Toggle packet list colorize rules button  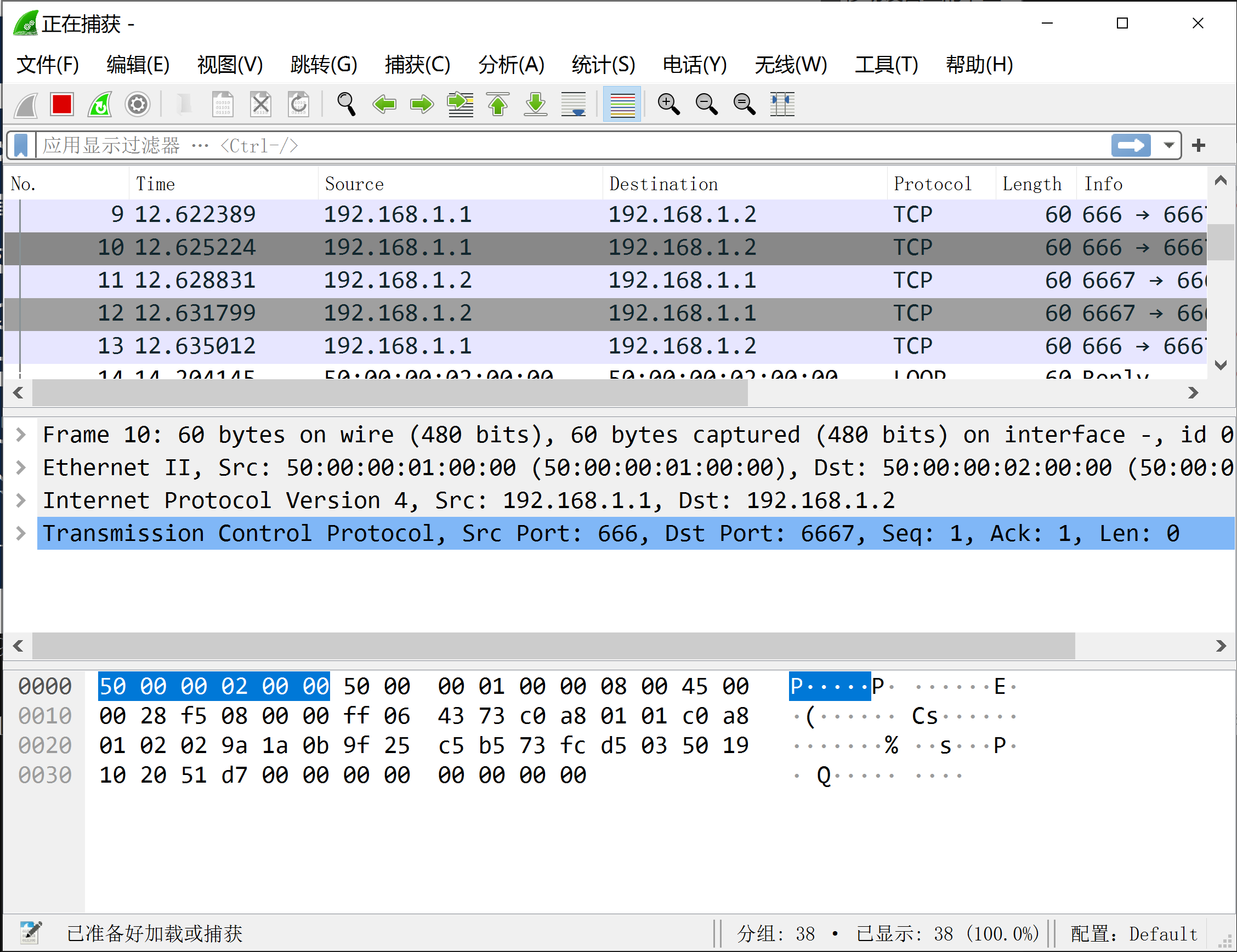point(622,105)
